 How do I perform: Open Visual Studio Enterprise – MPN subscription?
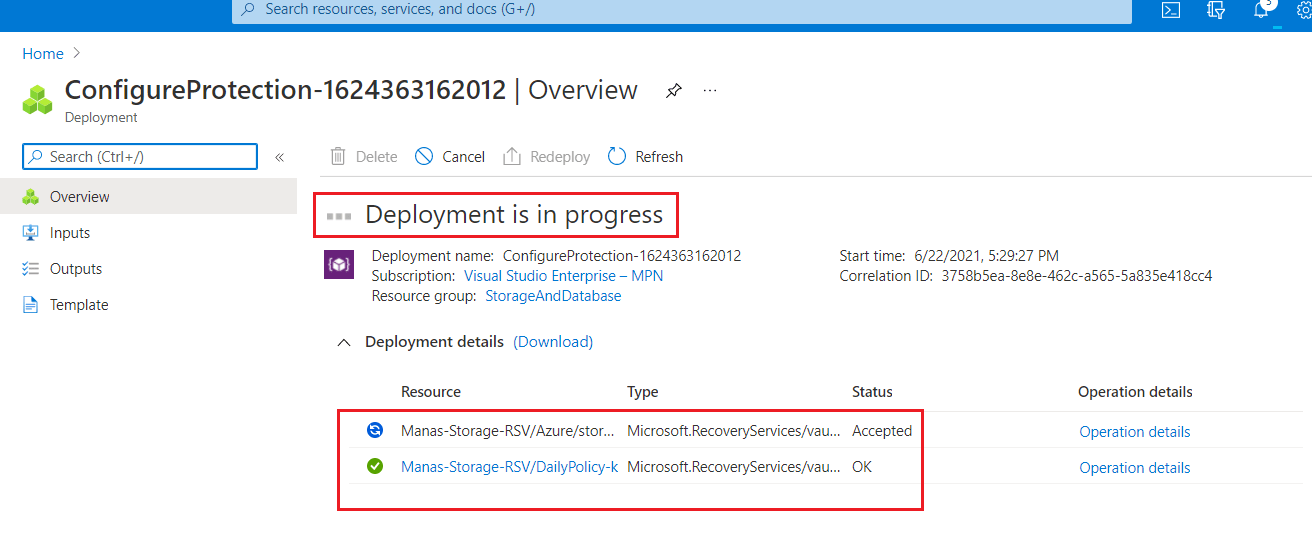[x=563, y=276]
